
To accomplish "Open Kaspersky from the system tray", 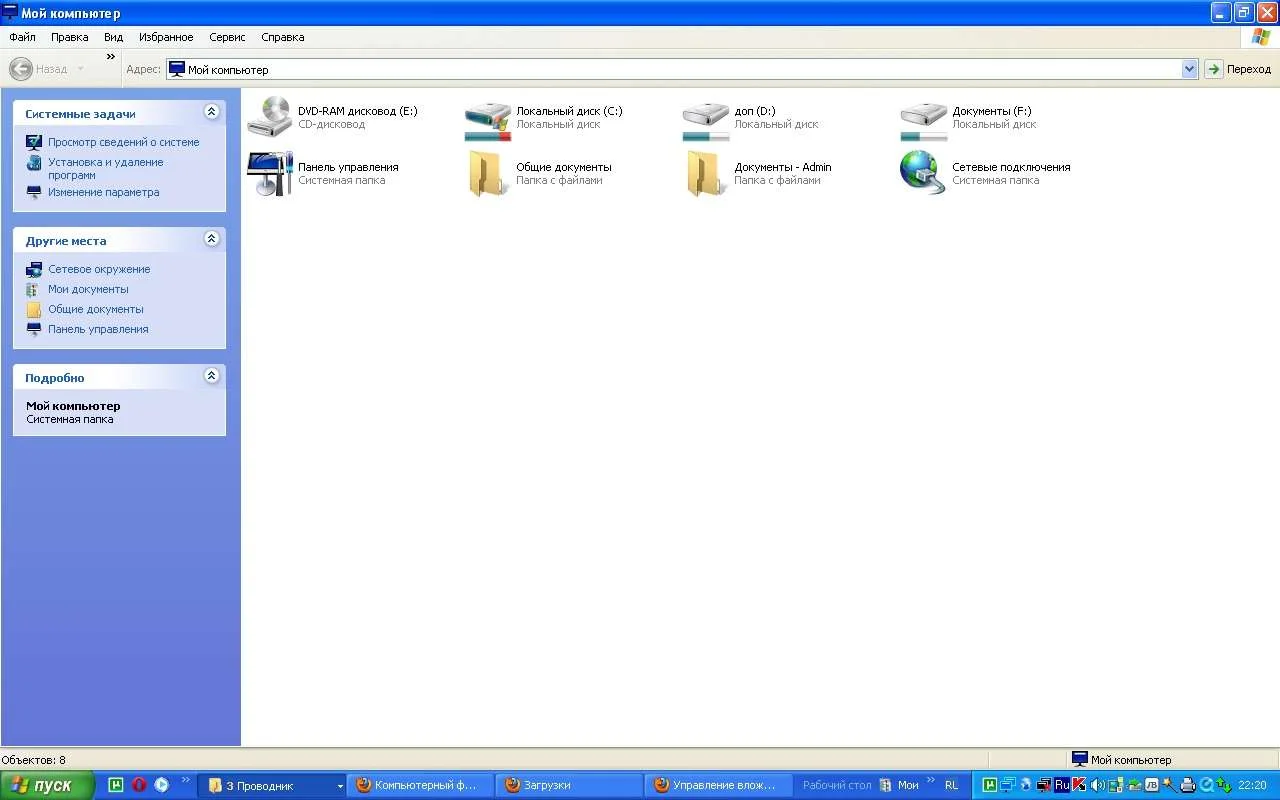I will 1078,785.
